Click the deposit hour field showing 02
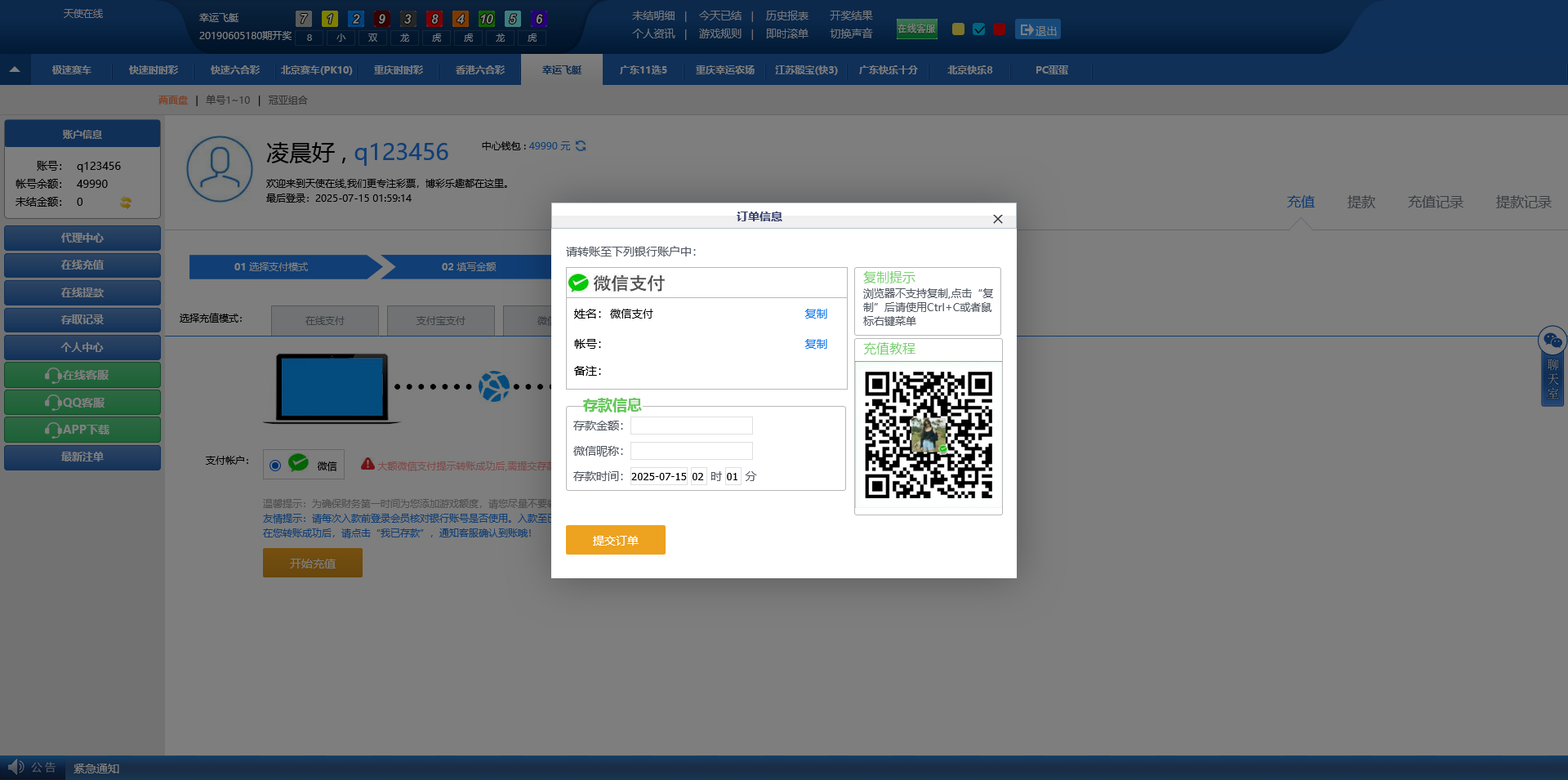 [697, 476]
